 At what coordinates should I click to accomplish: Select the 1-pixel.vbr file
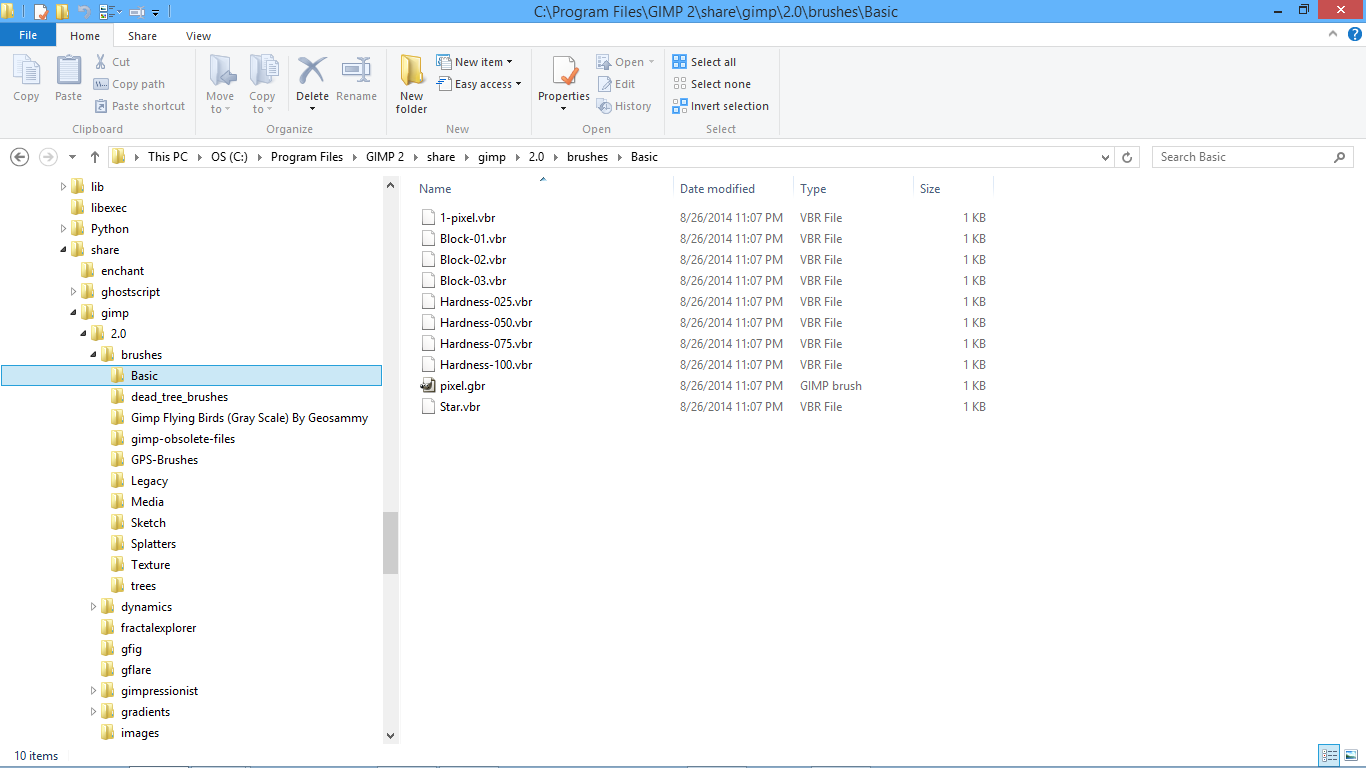(467, 218)
